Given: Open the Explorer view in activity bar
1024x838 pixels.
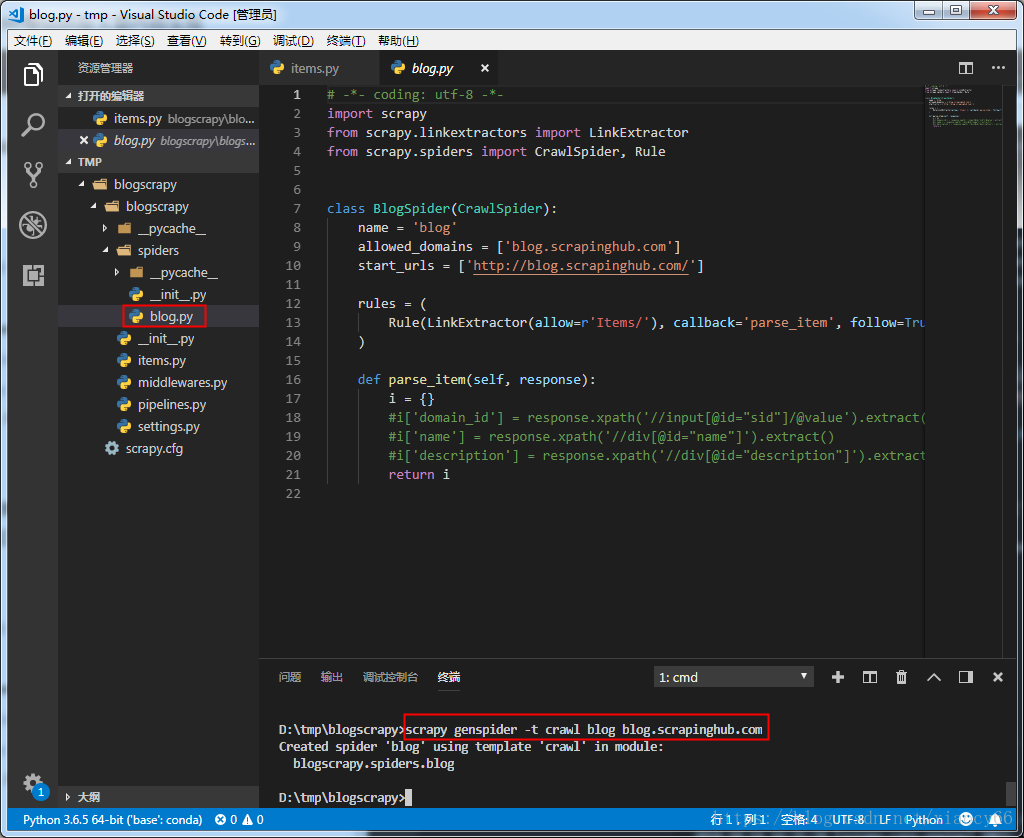Looking at the screenshot, I should pos(33,74).
